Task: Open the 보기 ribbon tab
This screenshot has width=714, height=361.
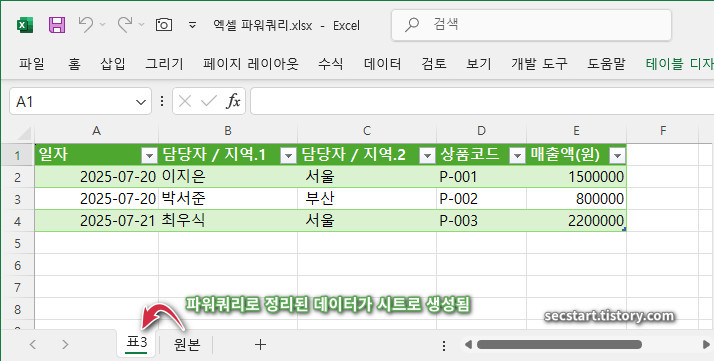Action: click(479, 64)
